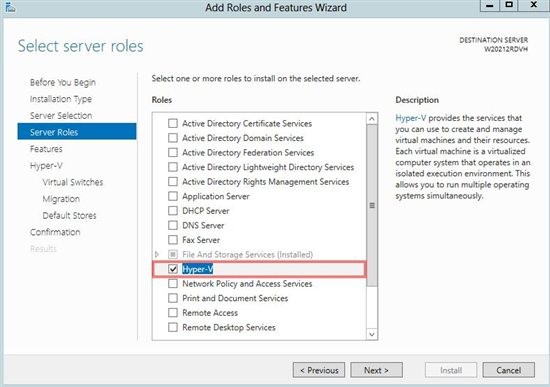The image size is (550, 387).
Task: Enable the Application Server role checkbox
Action: pos(173,196)
